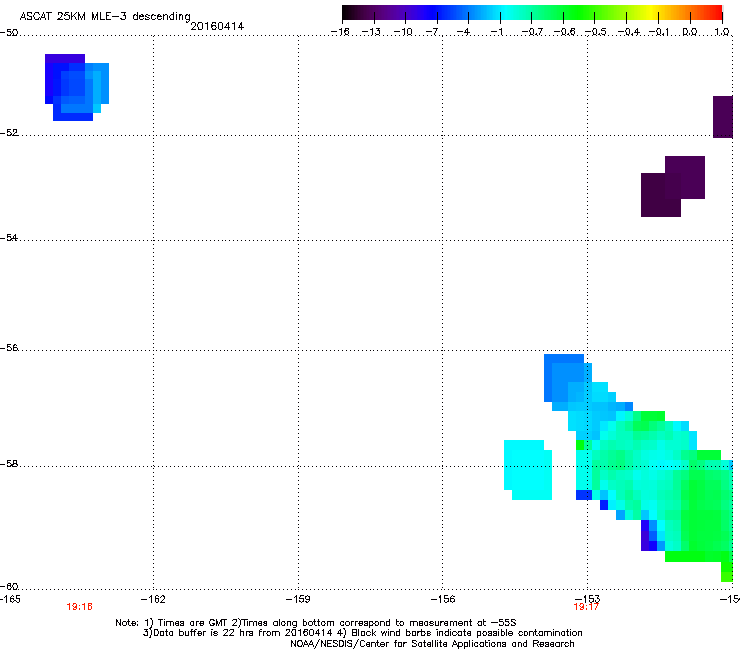Pick the cyan section of the color bar
740x650 pixels.
click(x=505, y=12)
